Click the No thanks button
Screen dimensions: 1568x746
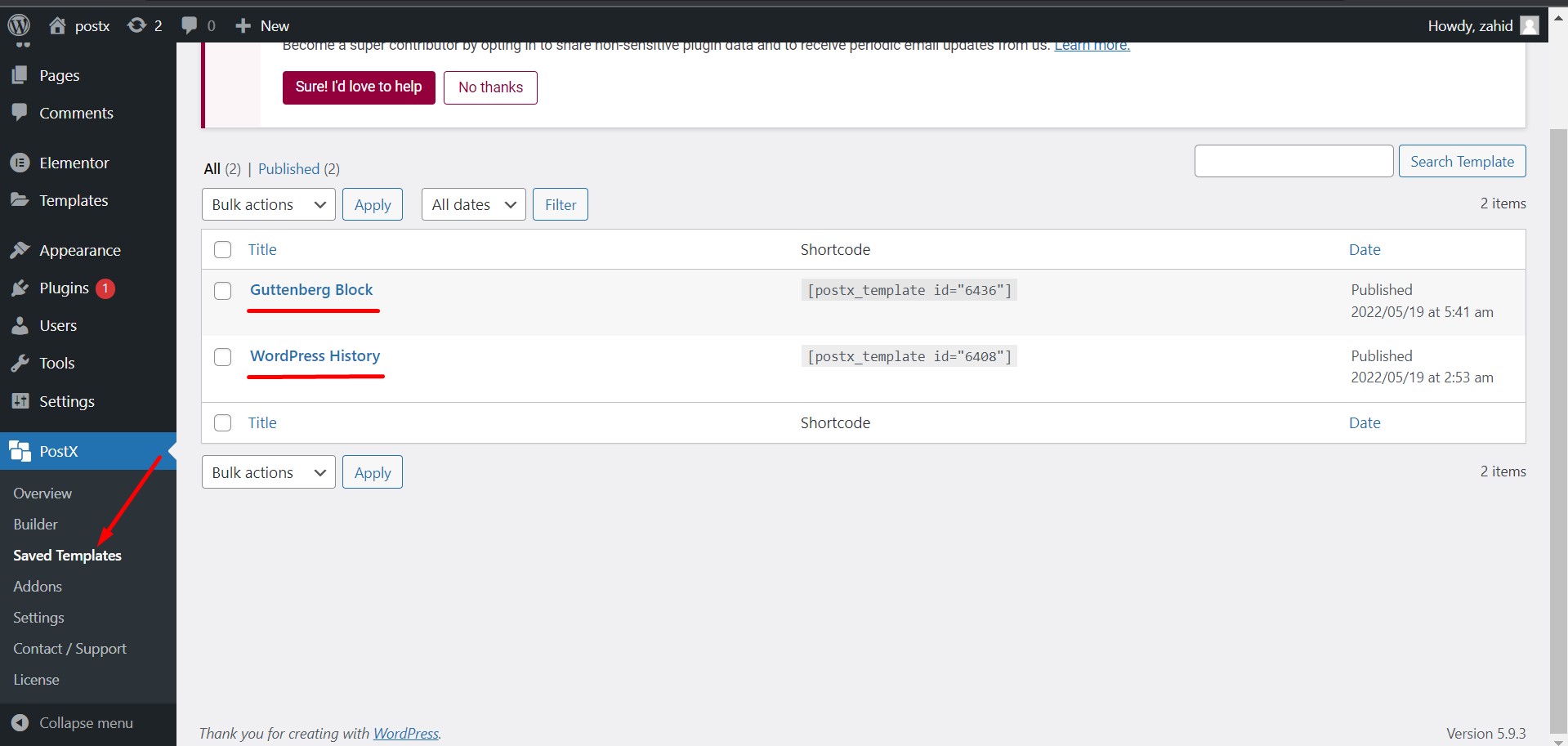(490, 87)
